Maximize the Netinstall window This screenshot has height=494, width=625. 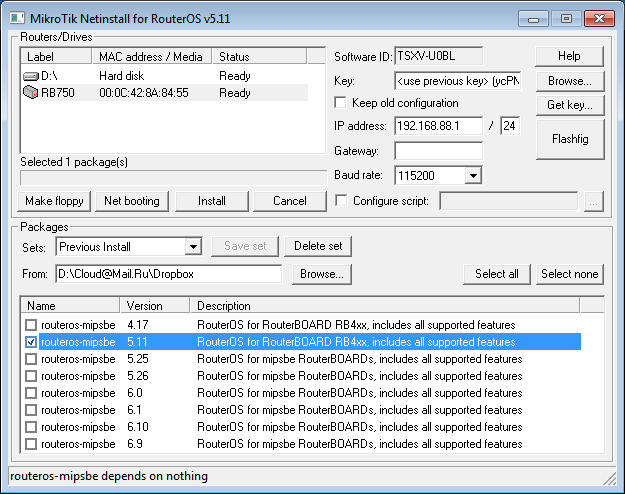coord(566,19)
